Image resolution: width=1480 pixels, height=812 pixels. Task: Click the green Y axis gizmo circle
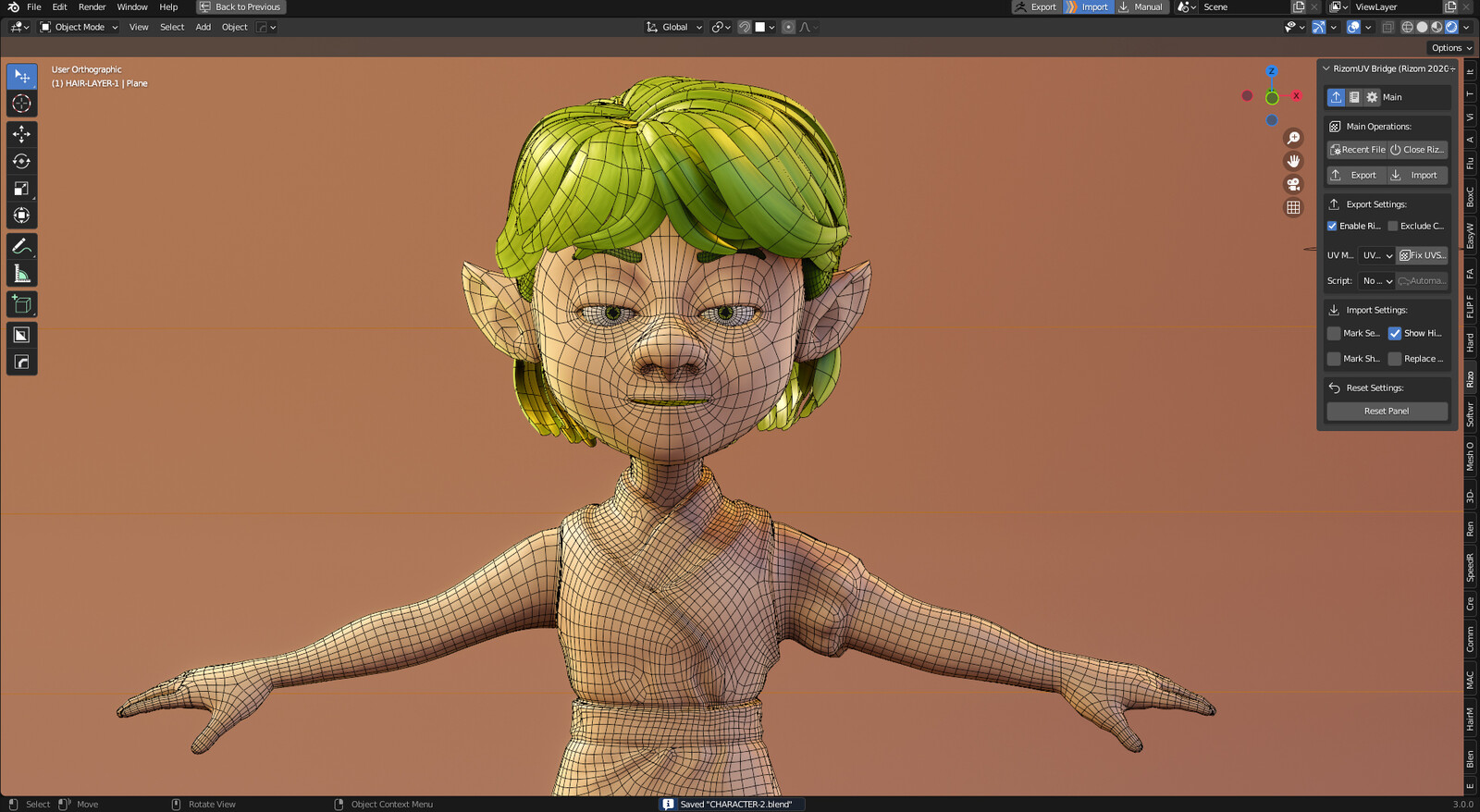coord(1272,97)
